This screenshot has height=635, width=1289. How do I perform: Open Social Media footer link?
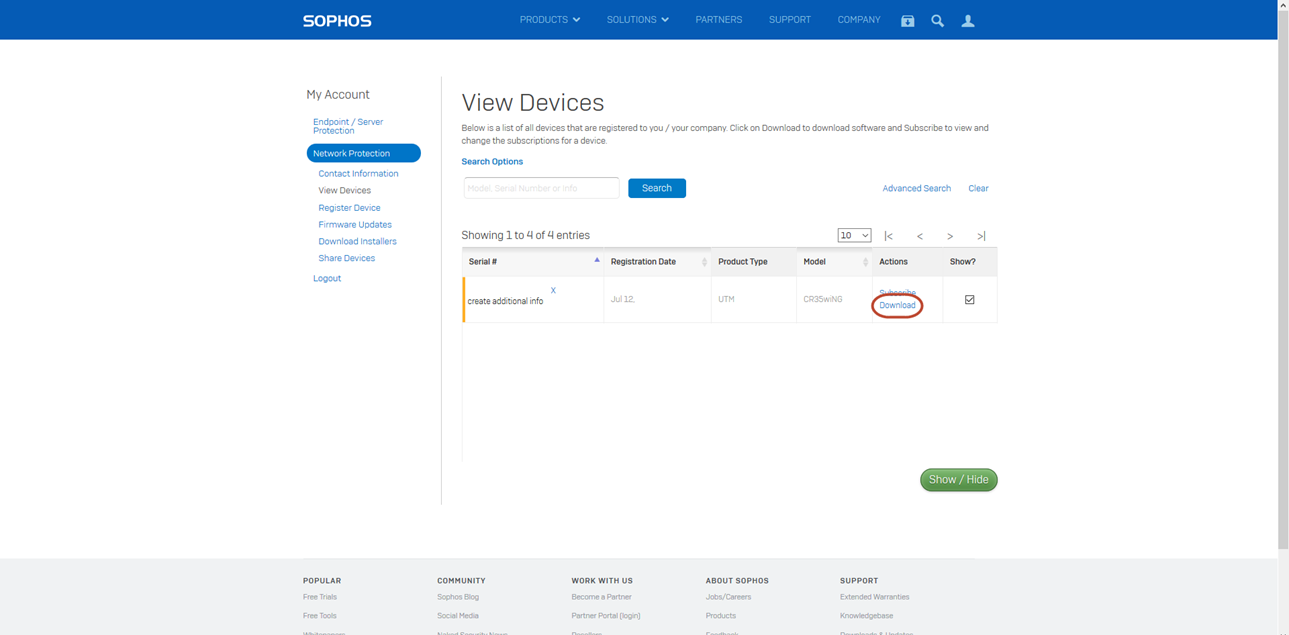[458, 616]
